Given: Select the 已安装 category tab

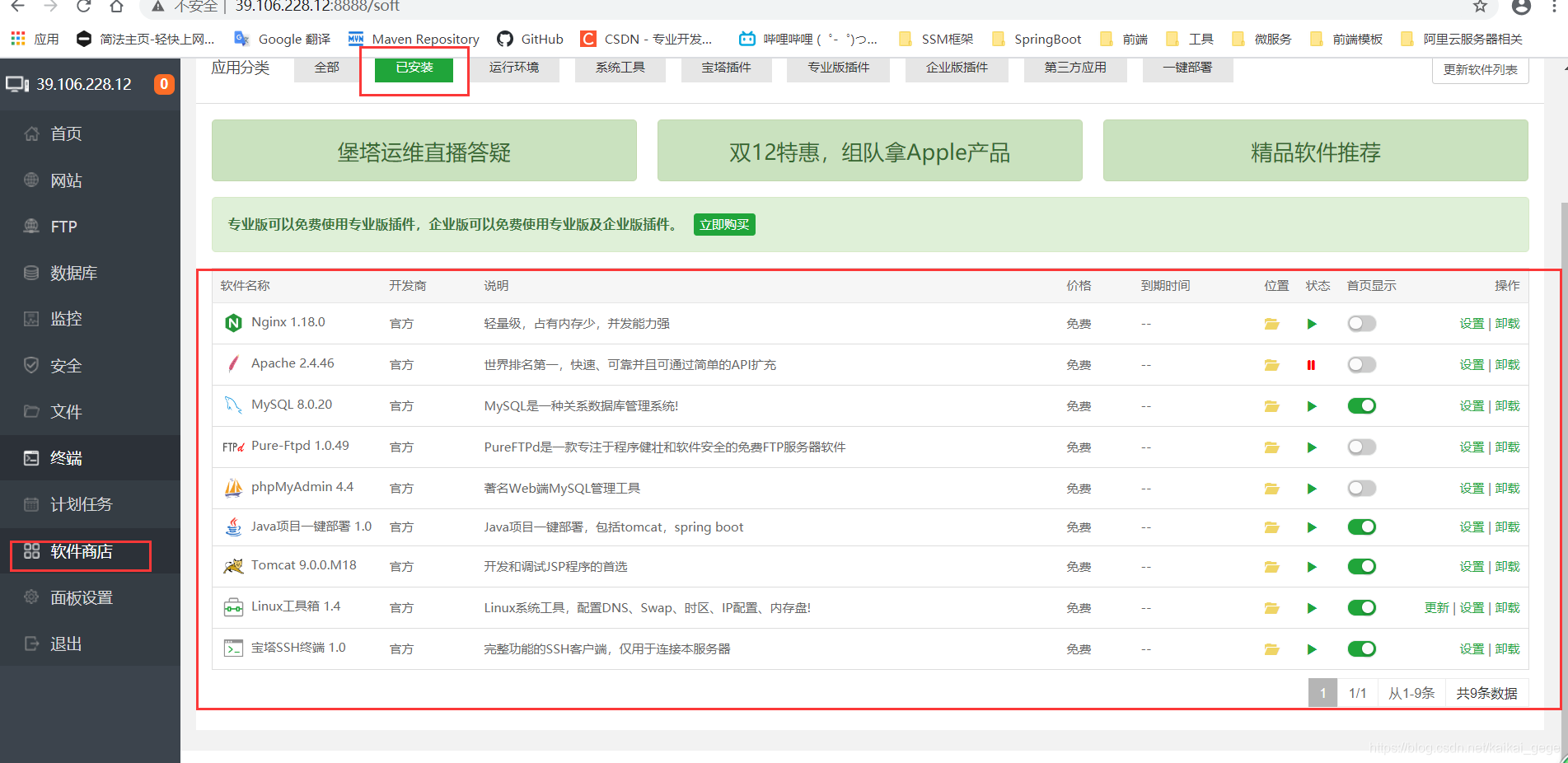Looking at the screenshot, I should click(x=414, y=68).
